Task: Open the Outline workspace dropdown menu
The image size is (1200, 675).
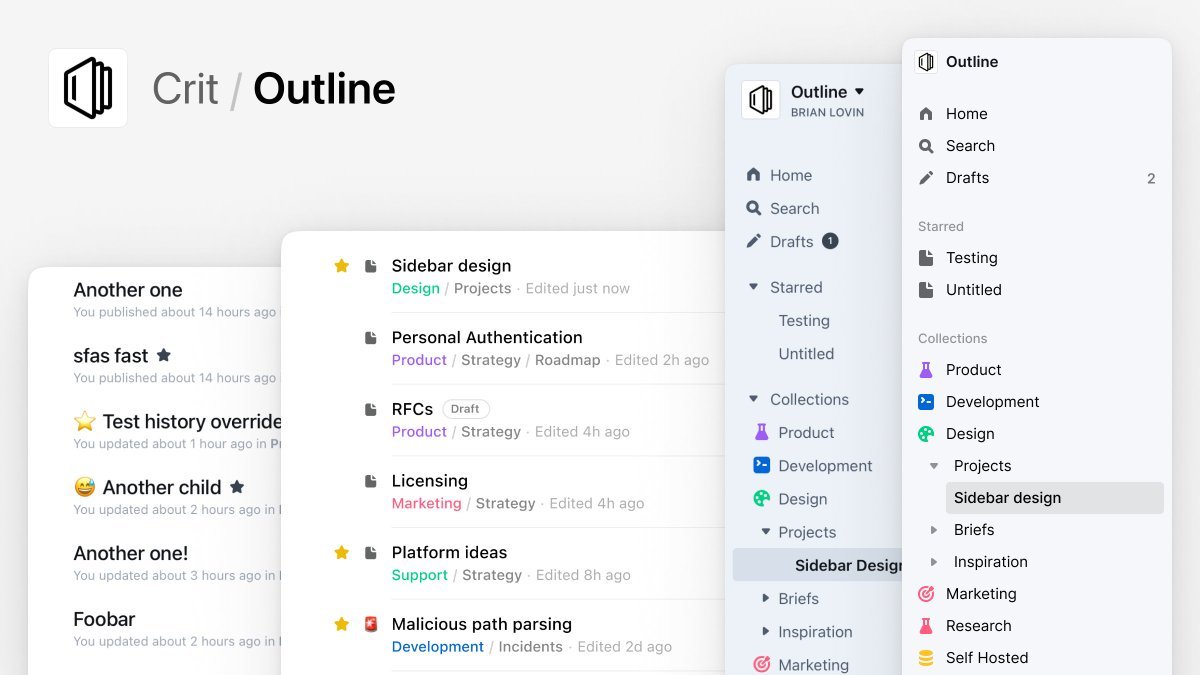Action: 859,92
